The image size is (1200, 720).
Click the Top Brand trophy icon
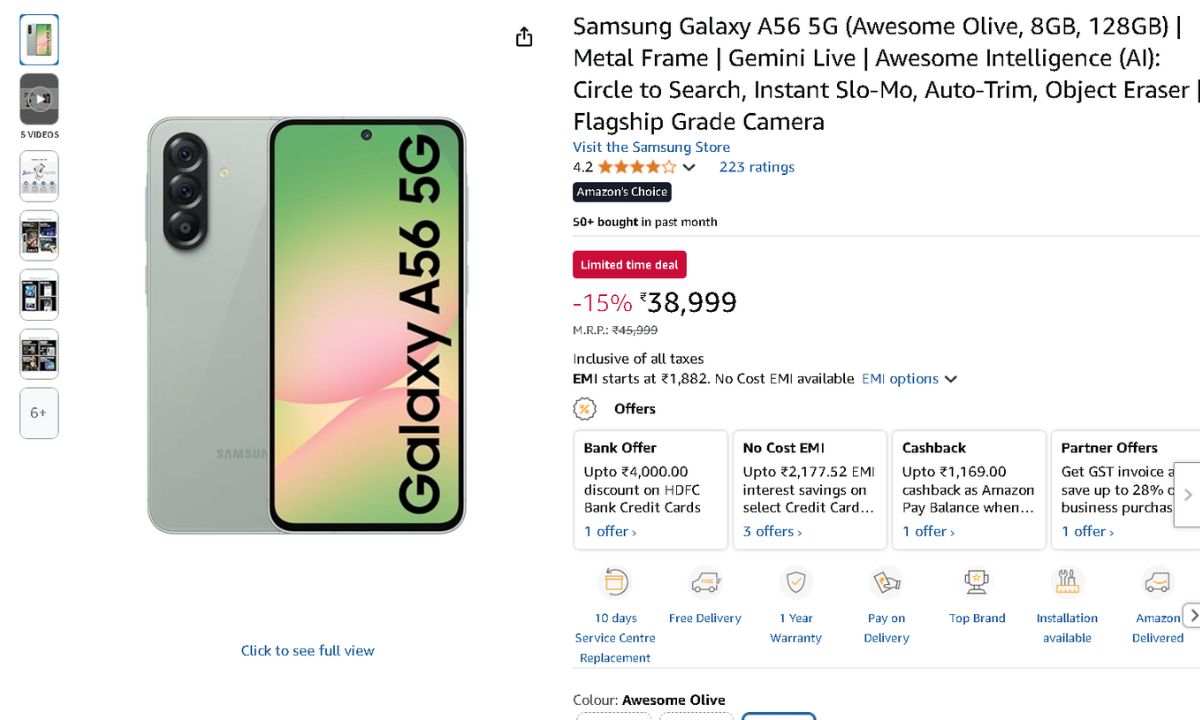[x=977, y=582]
